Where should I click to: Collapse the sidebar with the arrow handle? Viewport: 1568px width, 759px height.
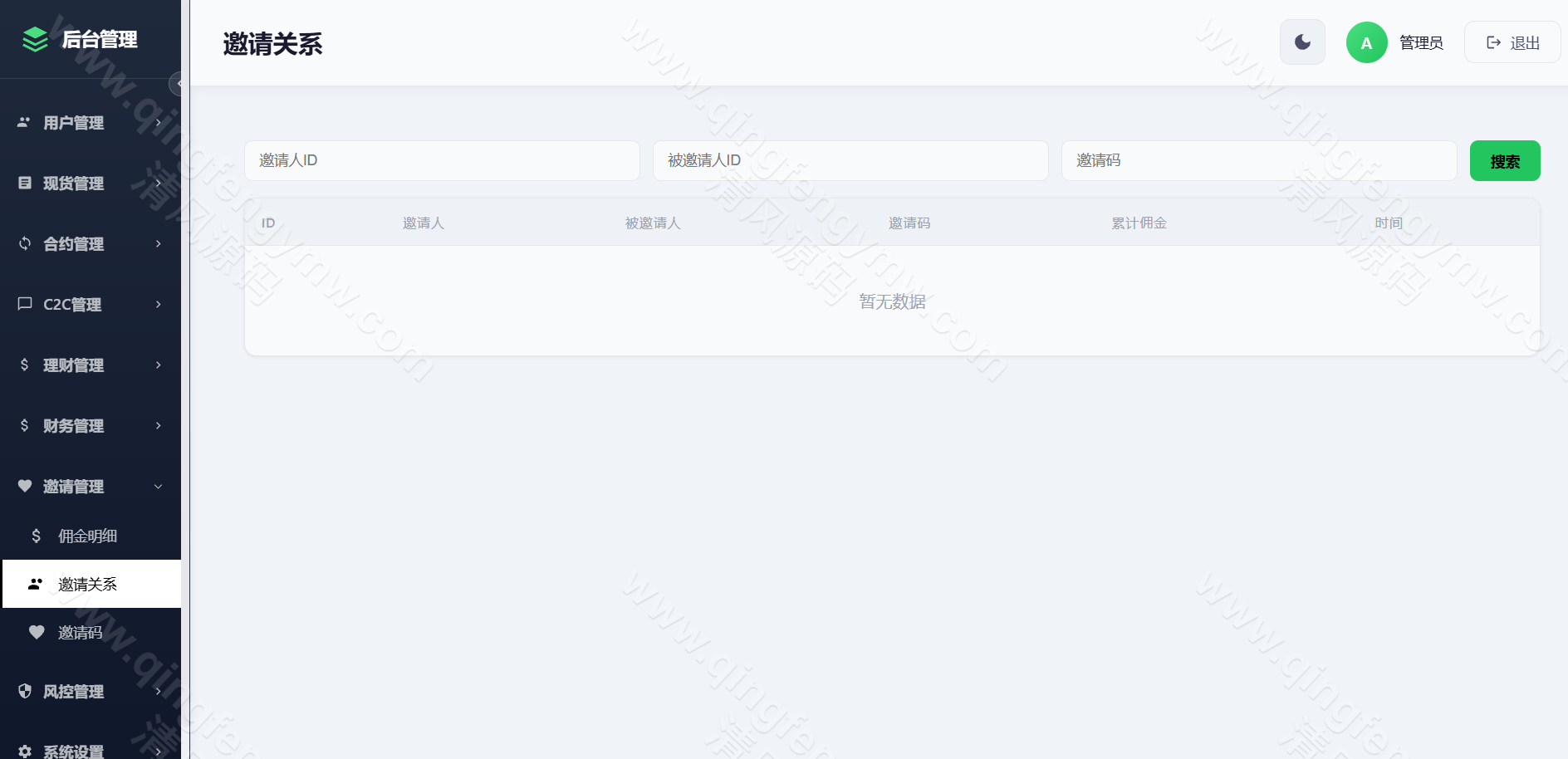176,84
